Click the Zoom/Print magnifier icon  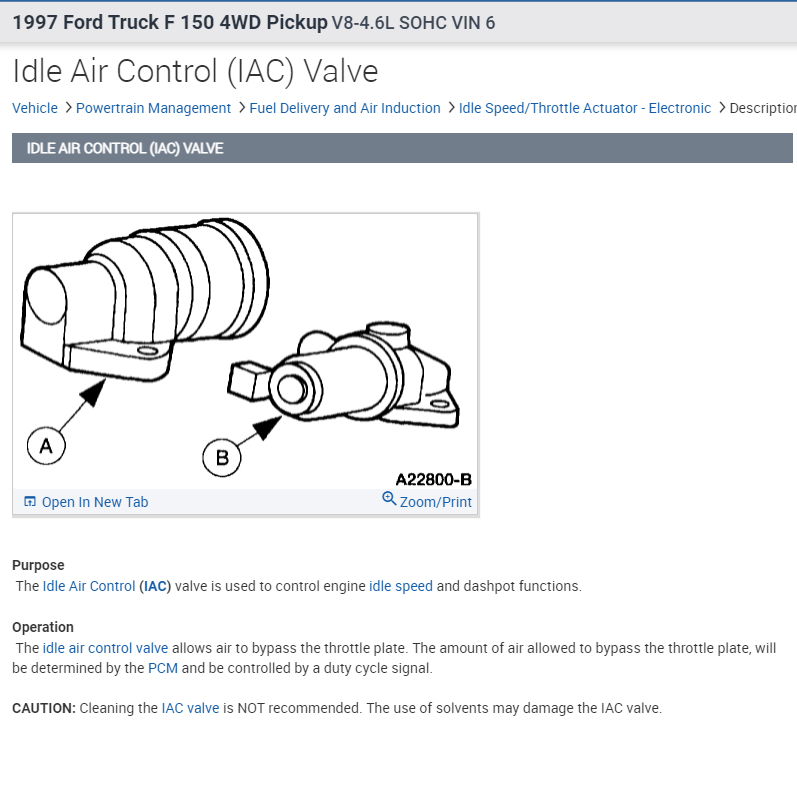tap(389, 498)
